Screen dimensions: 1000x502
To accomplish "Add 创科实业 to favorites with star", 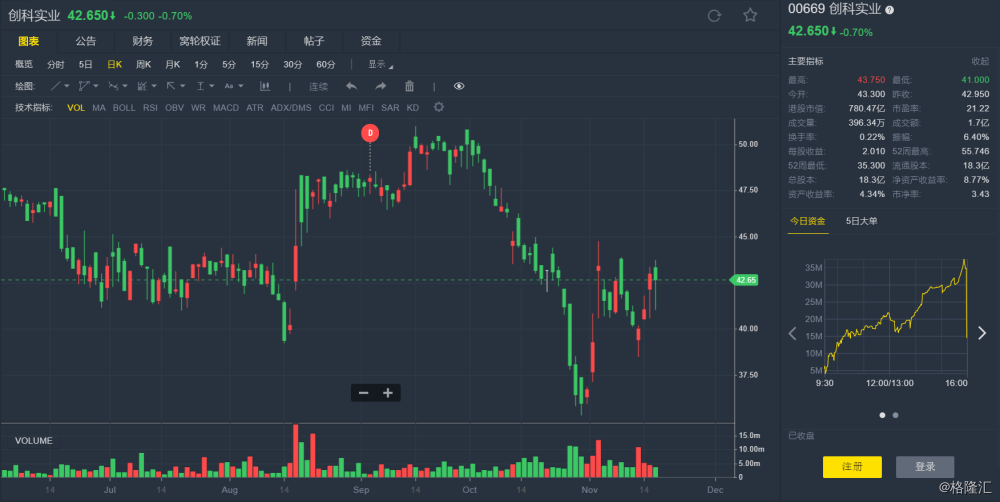I will [x=750, y=15].
